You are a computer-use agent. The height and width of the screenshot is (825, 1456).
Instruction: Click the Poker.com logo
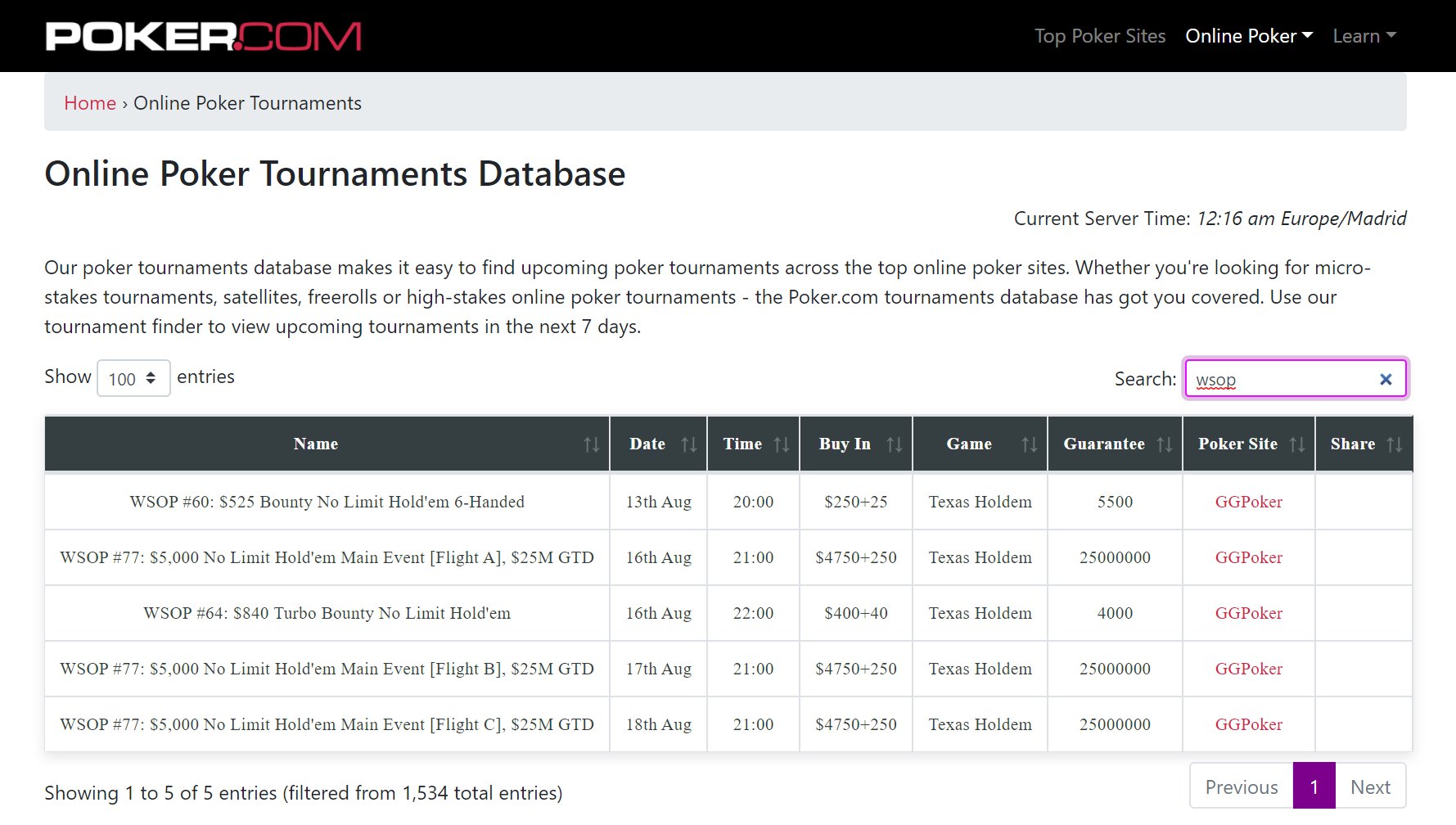click(x=204, y=36)
